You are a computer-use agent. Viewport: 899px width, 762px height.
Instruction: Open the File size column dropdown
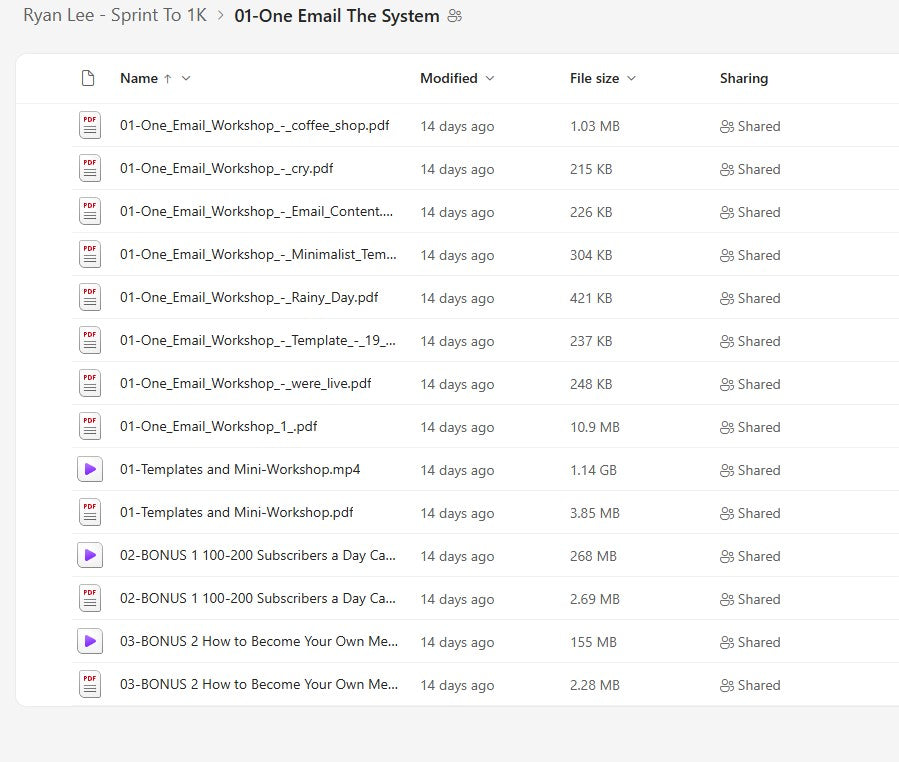click(631, 78)
